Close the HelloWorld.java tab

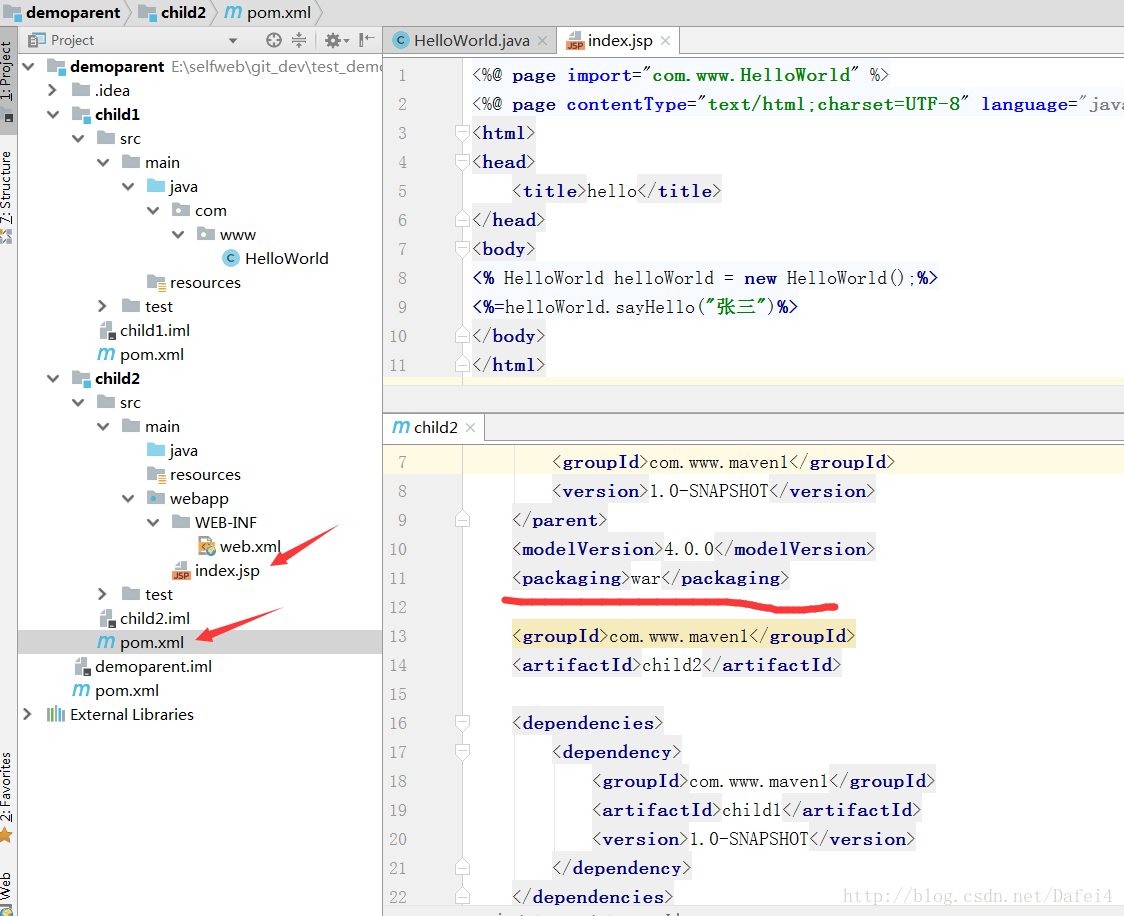pos(543,41)
